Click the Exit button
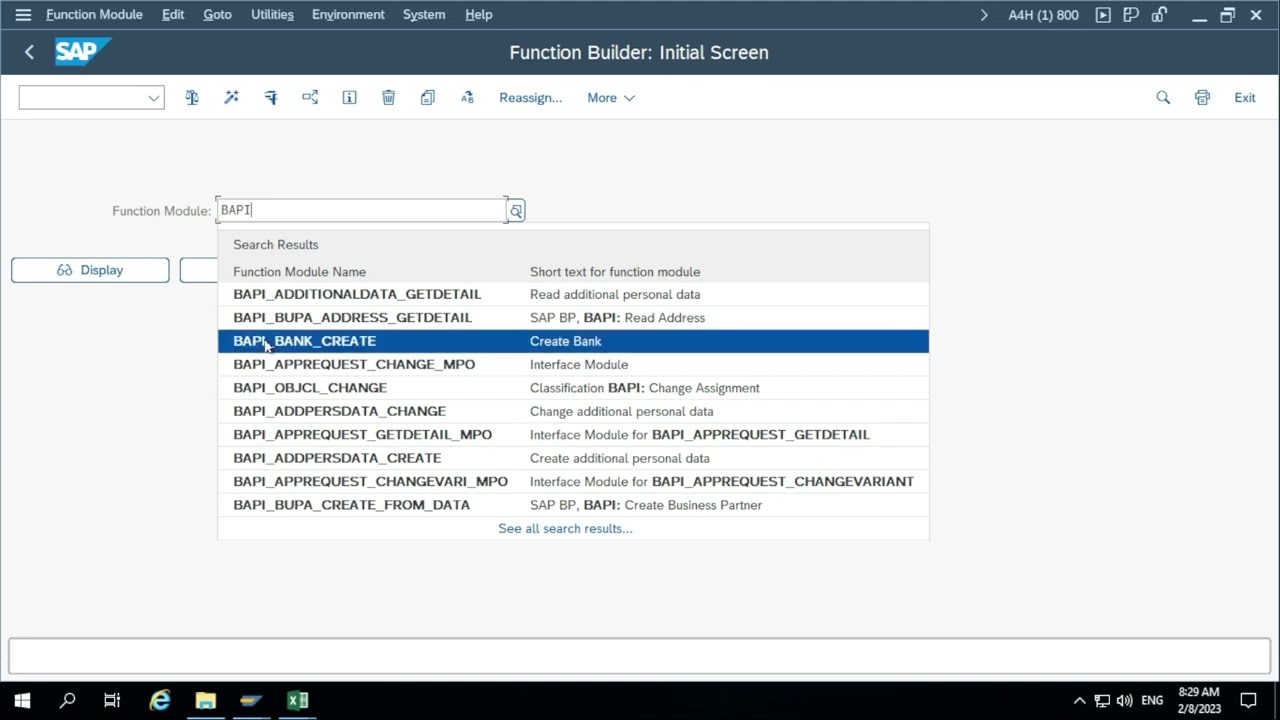Viewport: 1280px width, 720px height. point(1245,98)
